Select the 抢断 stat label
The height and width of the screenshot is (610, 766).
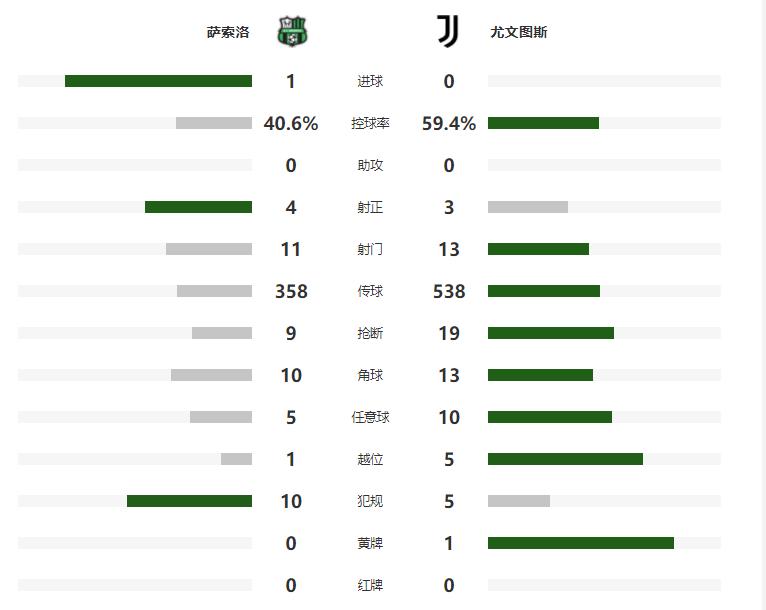pyautogui.click(x=370, y=334)
